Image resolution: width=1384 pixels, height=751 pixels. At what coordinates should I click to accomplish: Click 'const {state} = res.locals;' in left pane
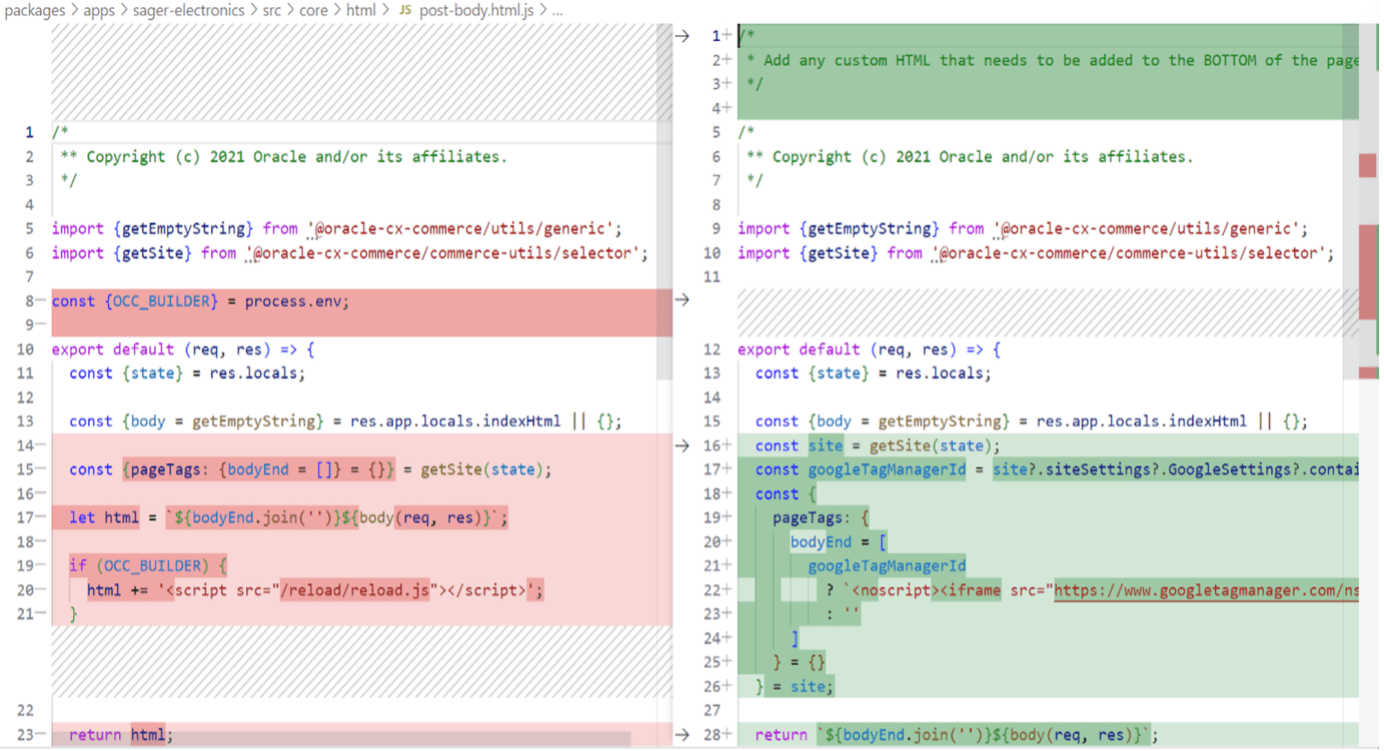coord(187,374)
